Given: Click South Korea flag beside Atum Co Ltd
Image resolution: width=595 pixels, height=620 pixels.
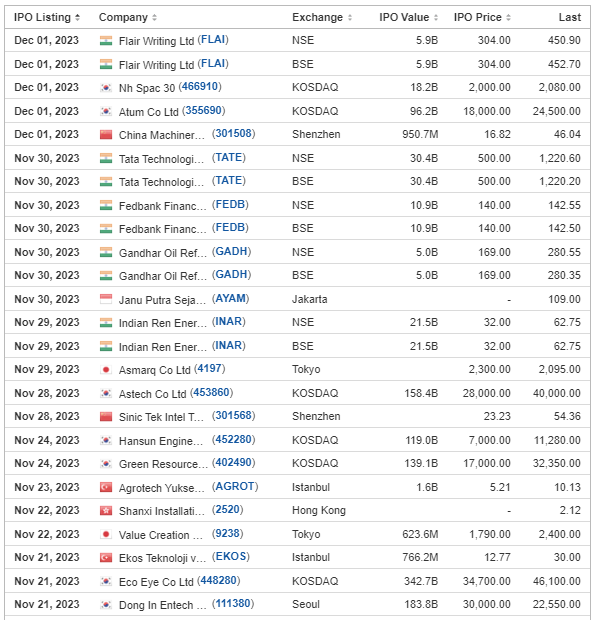Looking at the screenshot, I should (x=106, y=112).
